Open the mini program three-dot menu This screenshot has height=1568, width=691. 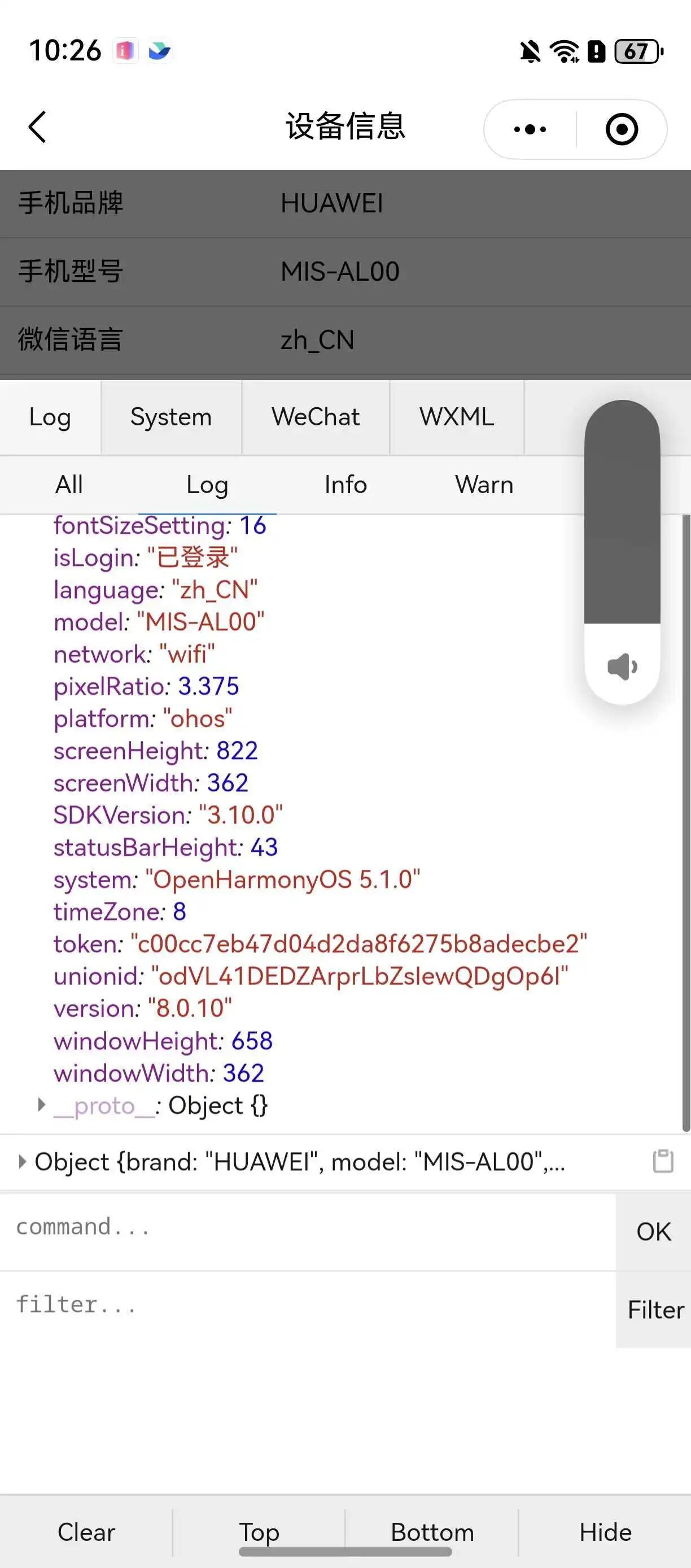(x=530, y=129)
